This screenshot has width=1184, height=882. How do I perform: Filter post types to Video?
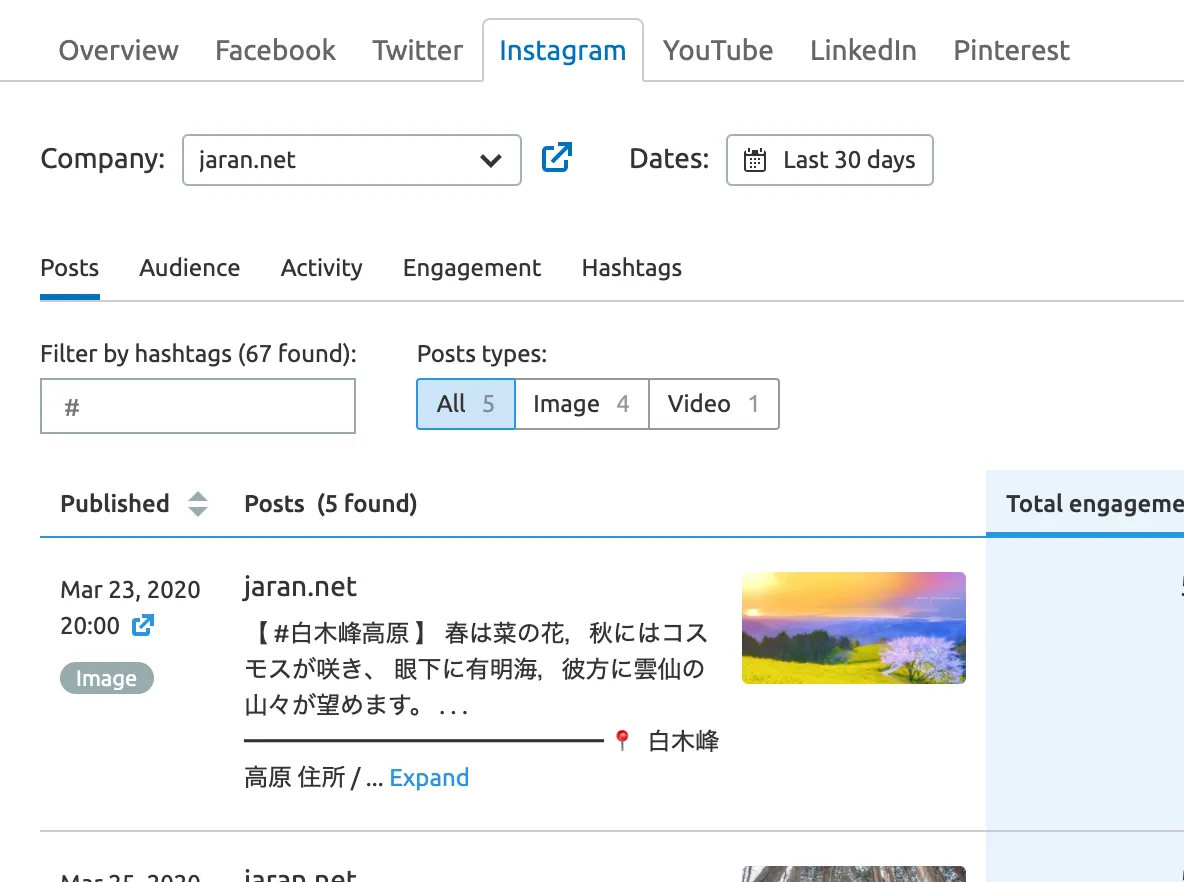tap(714, 404)
